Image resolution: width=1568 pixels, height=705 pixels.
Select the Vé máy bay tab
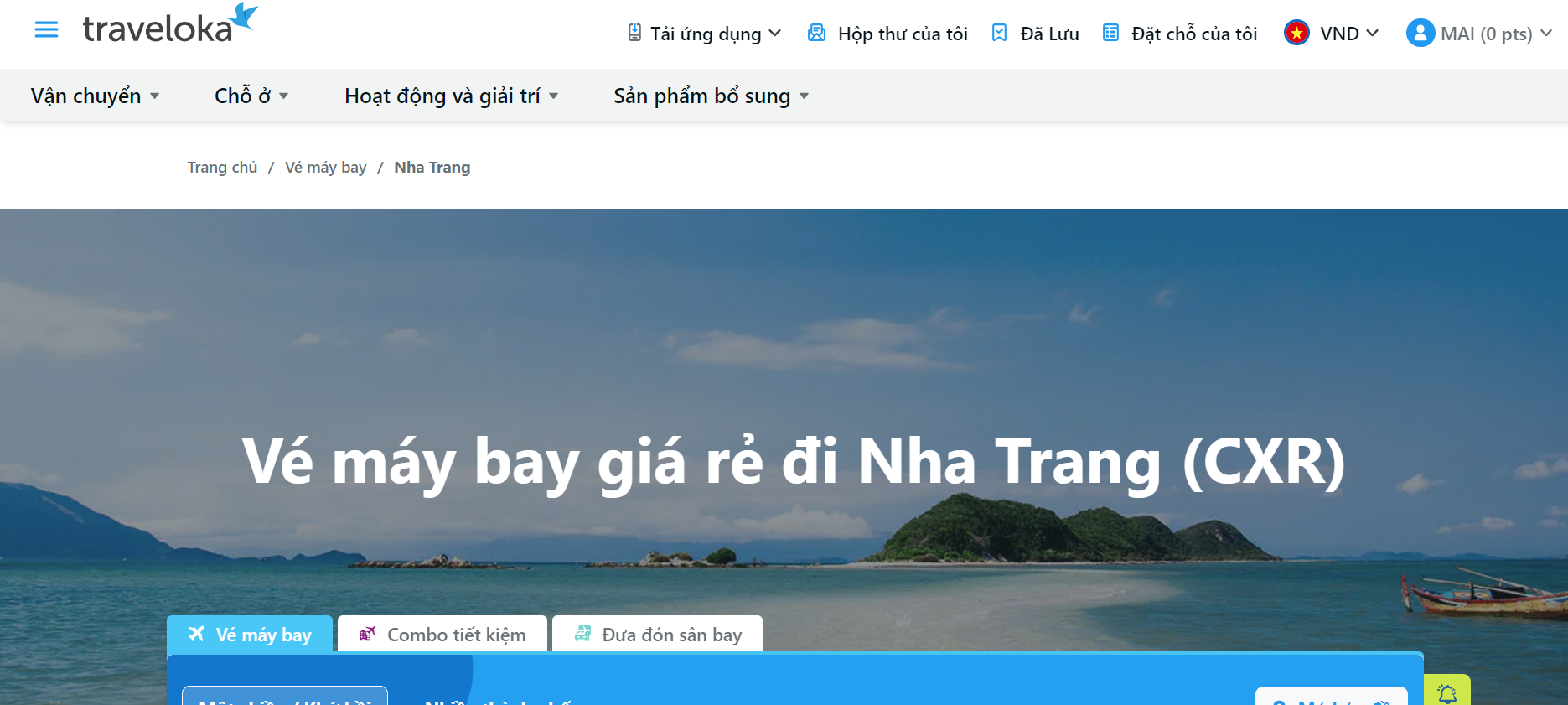coord(250,635)
